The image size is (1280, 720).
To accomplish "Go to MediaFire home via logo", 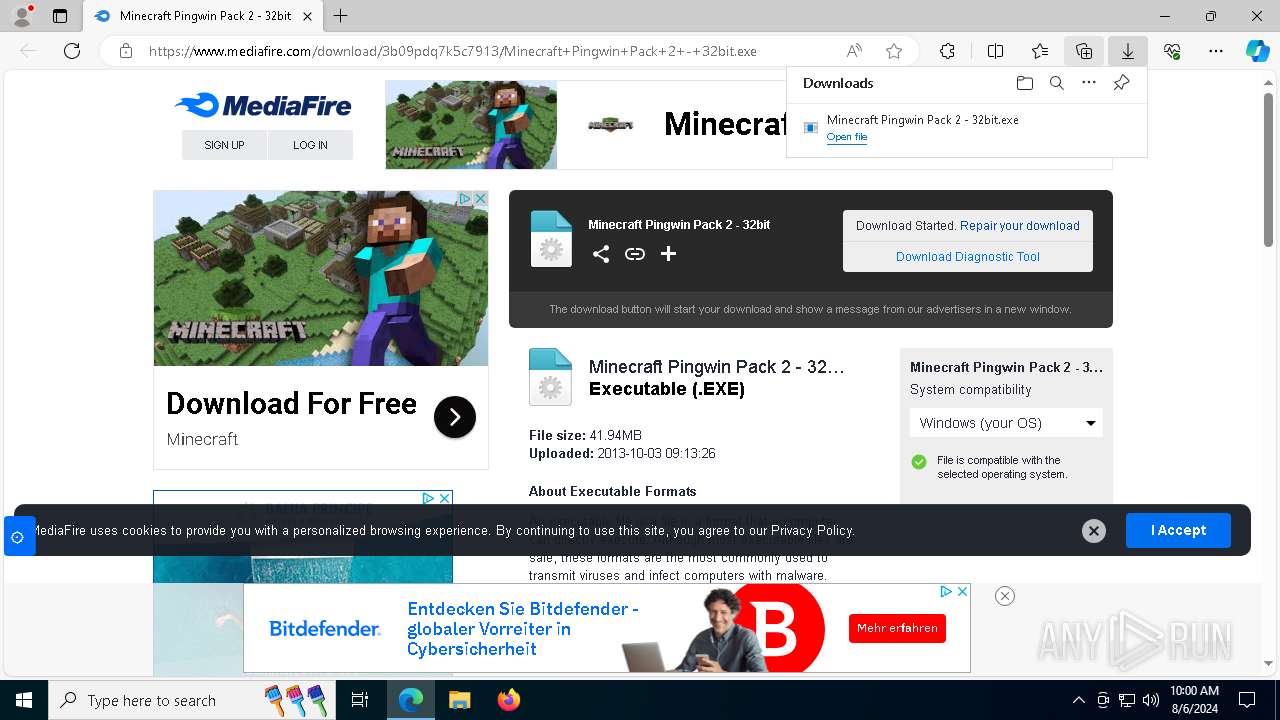I will tap(263, 105).
